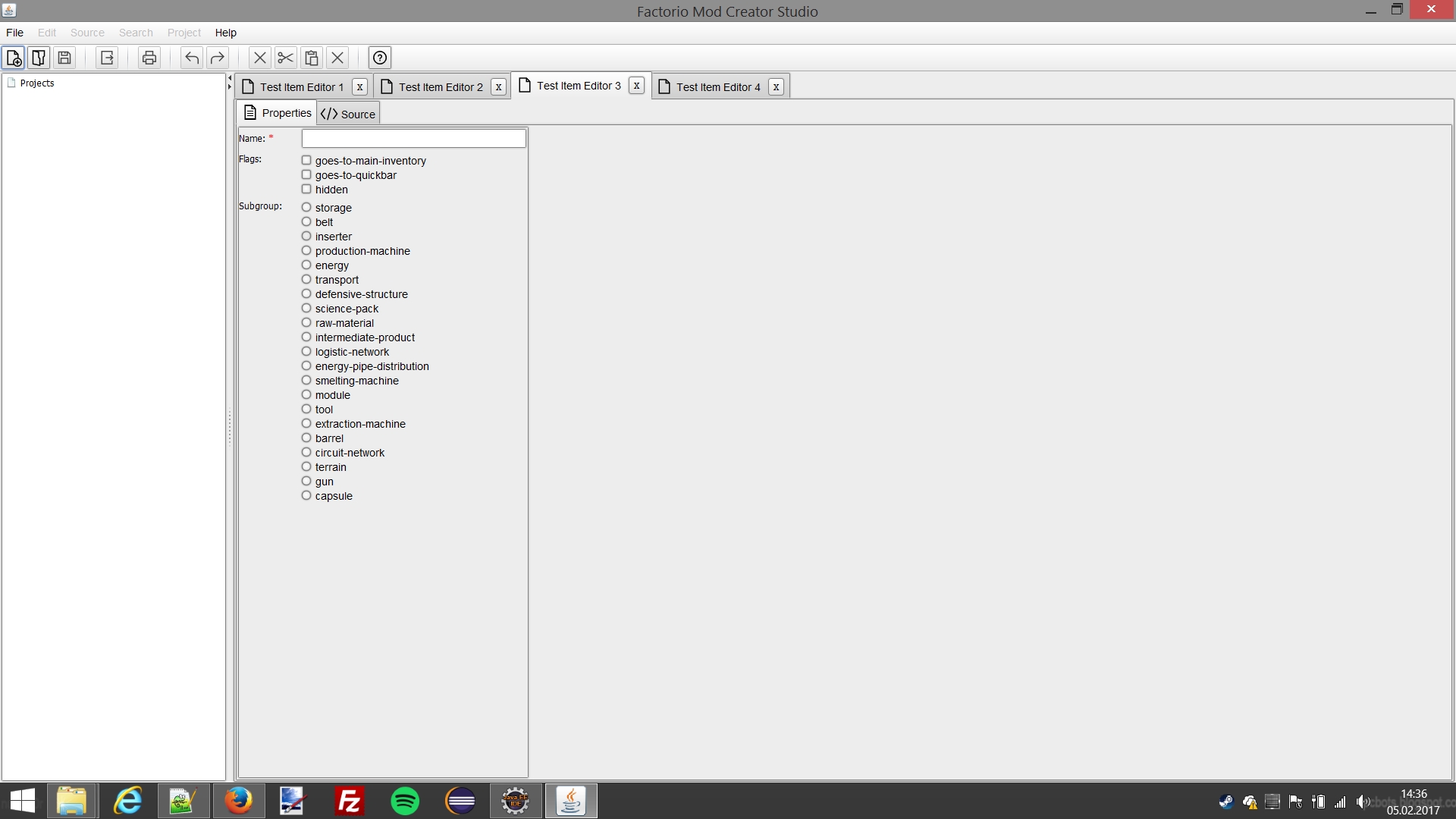Open Spotify from taskbar
Screen dimensions: 1456x819
click(405, 801)
